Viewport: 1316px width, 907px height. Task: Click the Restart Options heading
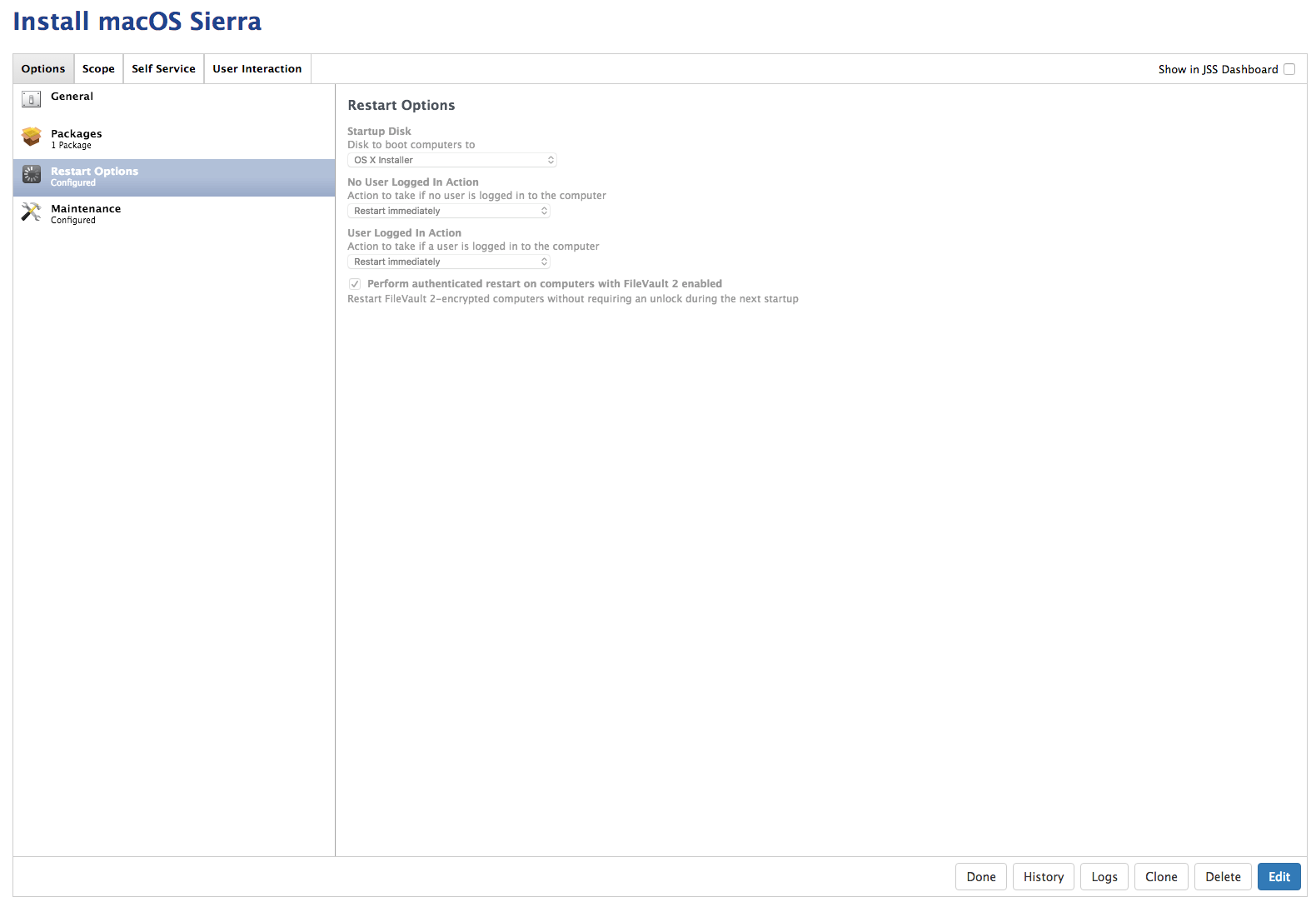401,106
